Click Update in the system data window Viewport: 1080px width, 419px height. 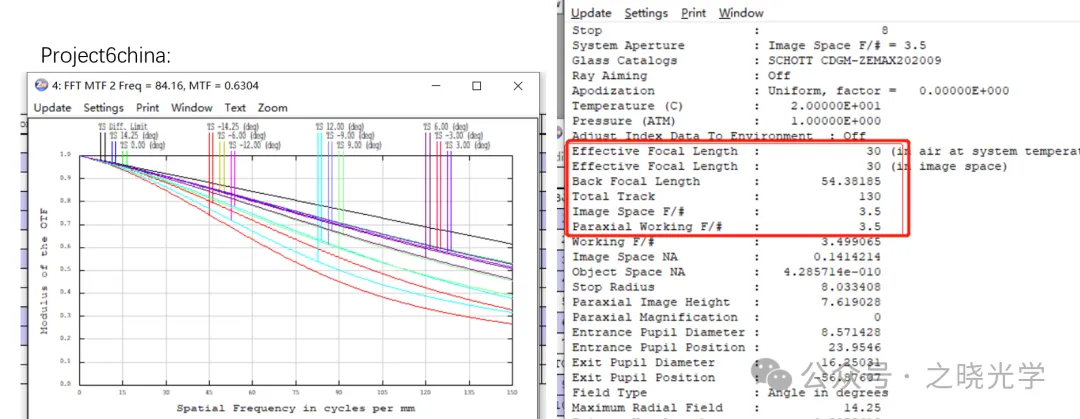(x=591, y=13)
